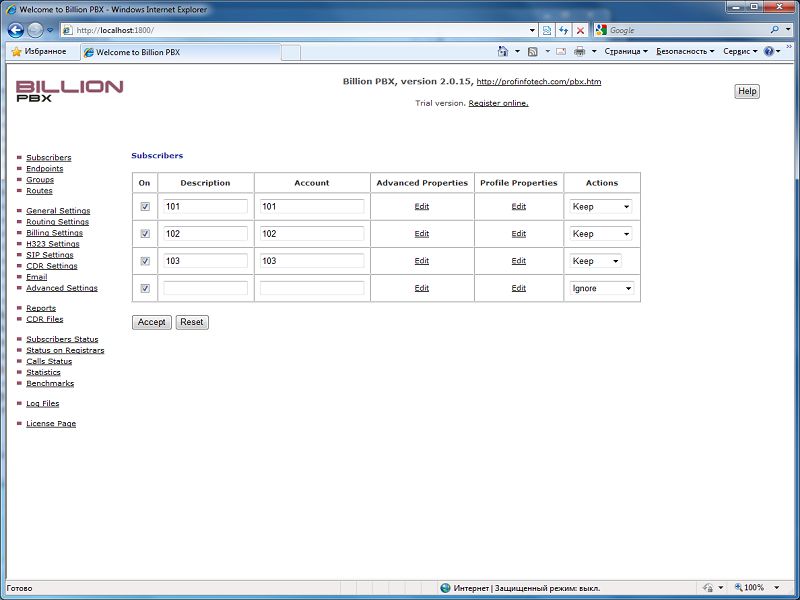
Task: Click the Favorites star icon
Action: point(16,52)
